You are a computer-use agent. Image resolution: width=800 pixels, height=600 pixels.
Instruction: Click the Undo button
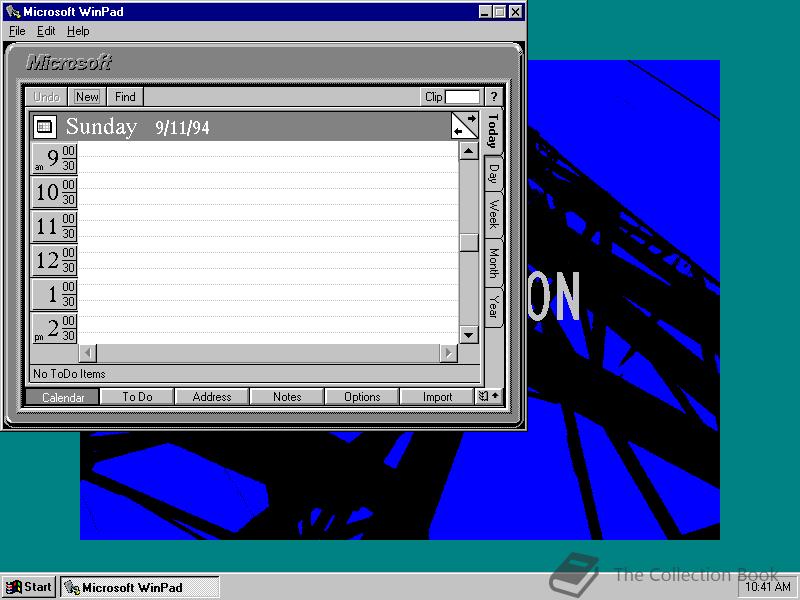46,96
